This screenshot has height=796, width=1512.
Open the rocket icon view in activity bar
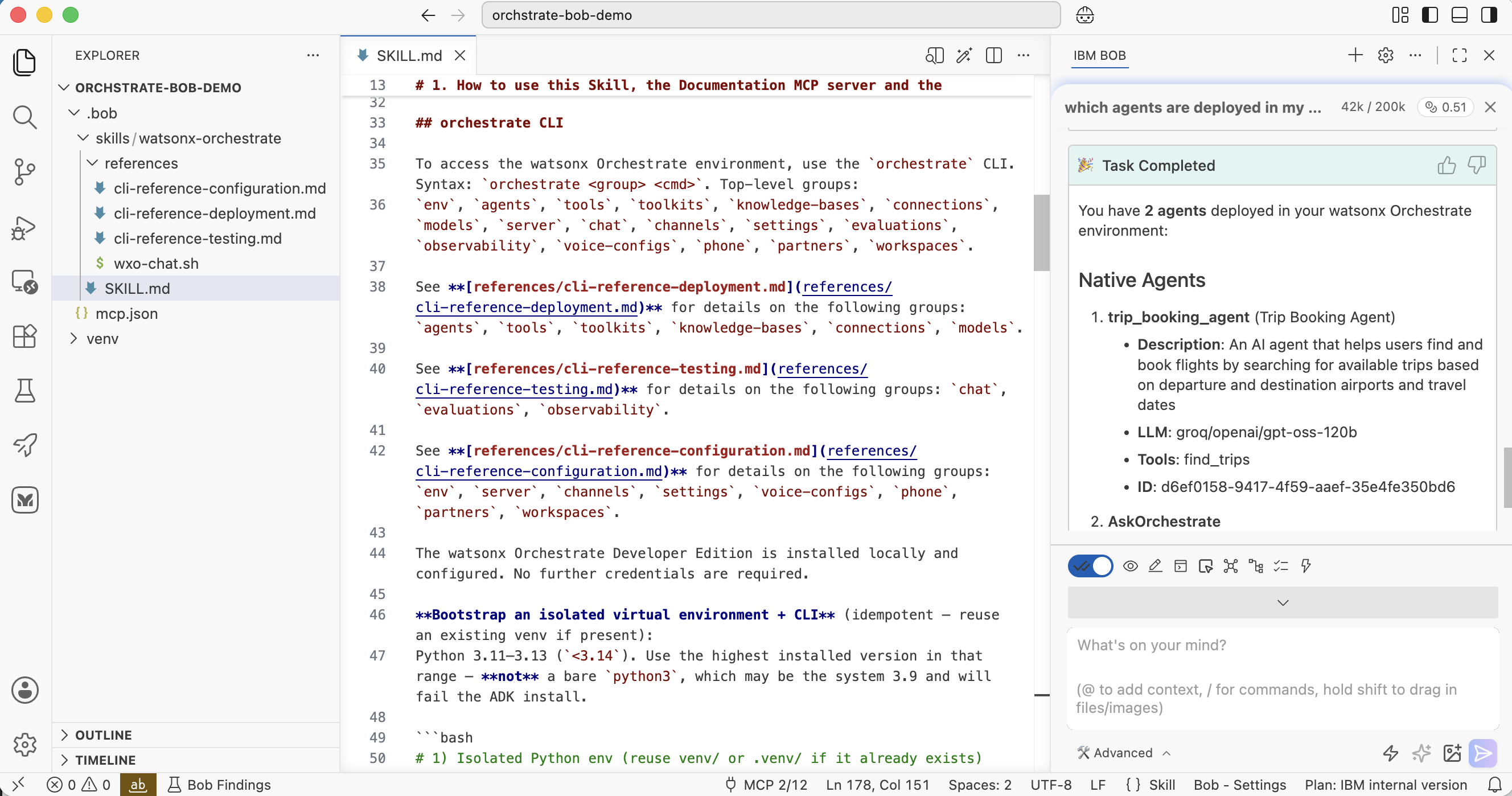tap(24, 445)
